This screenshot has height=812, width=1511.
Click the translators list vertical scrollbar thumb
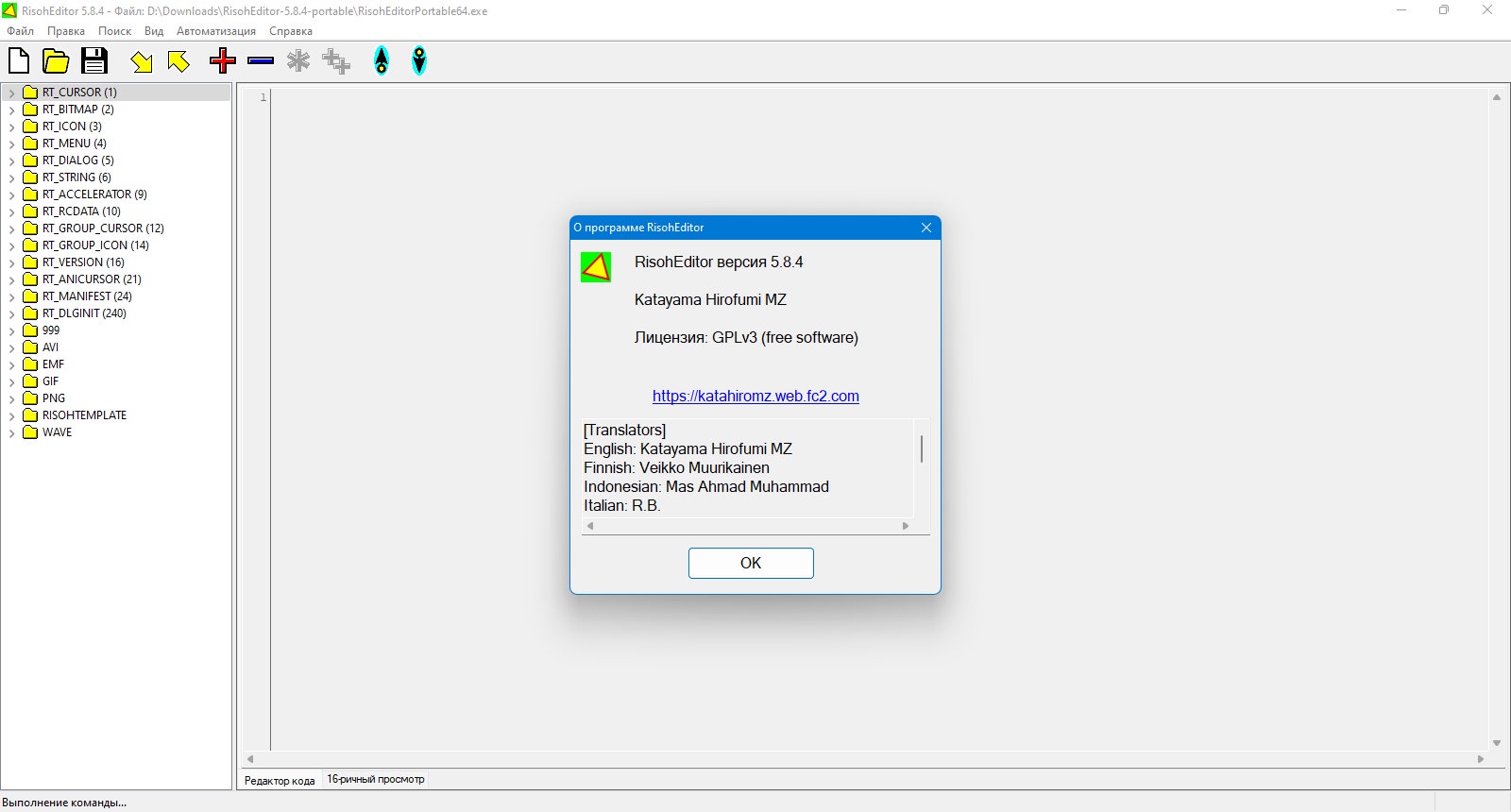point(921,448)
